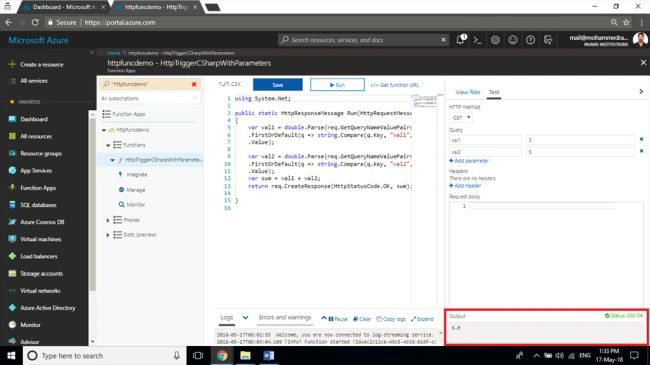Click Create a resource
Viewport: 650px width, 365px height.
[x=41, y=64]
